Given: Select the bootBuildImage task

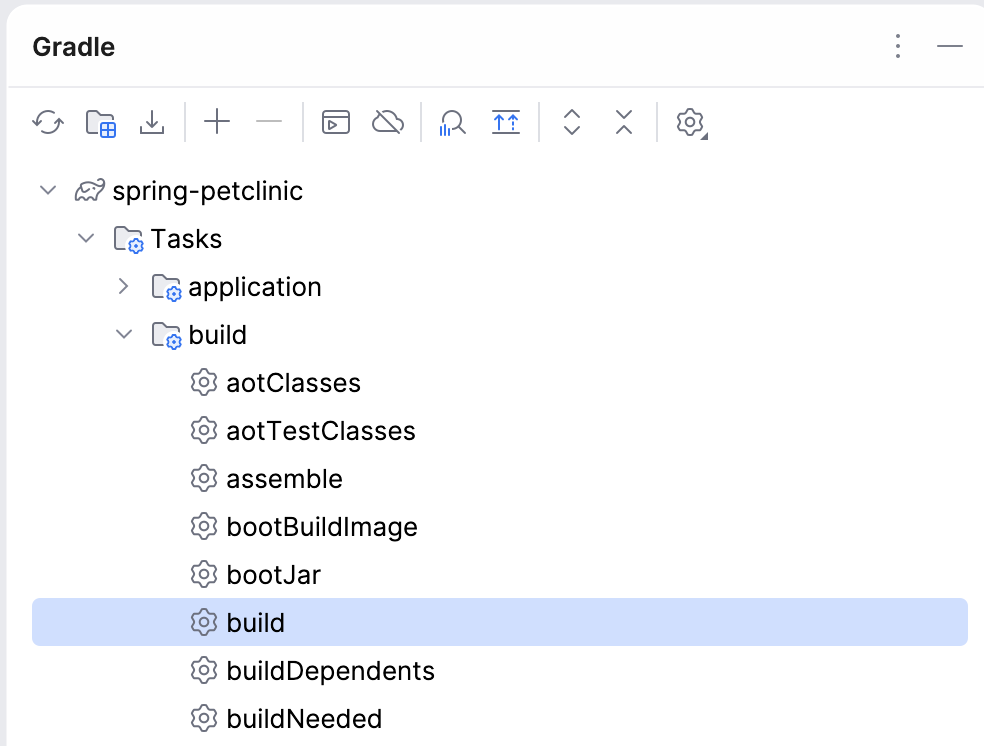Looking at the screenshot, I should 322,527.
